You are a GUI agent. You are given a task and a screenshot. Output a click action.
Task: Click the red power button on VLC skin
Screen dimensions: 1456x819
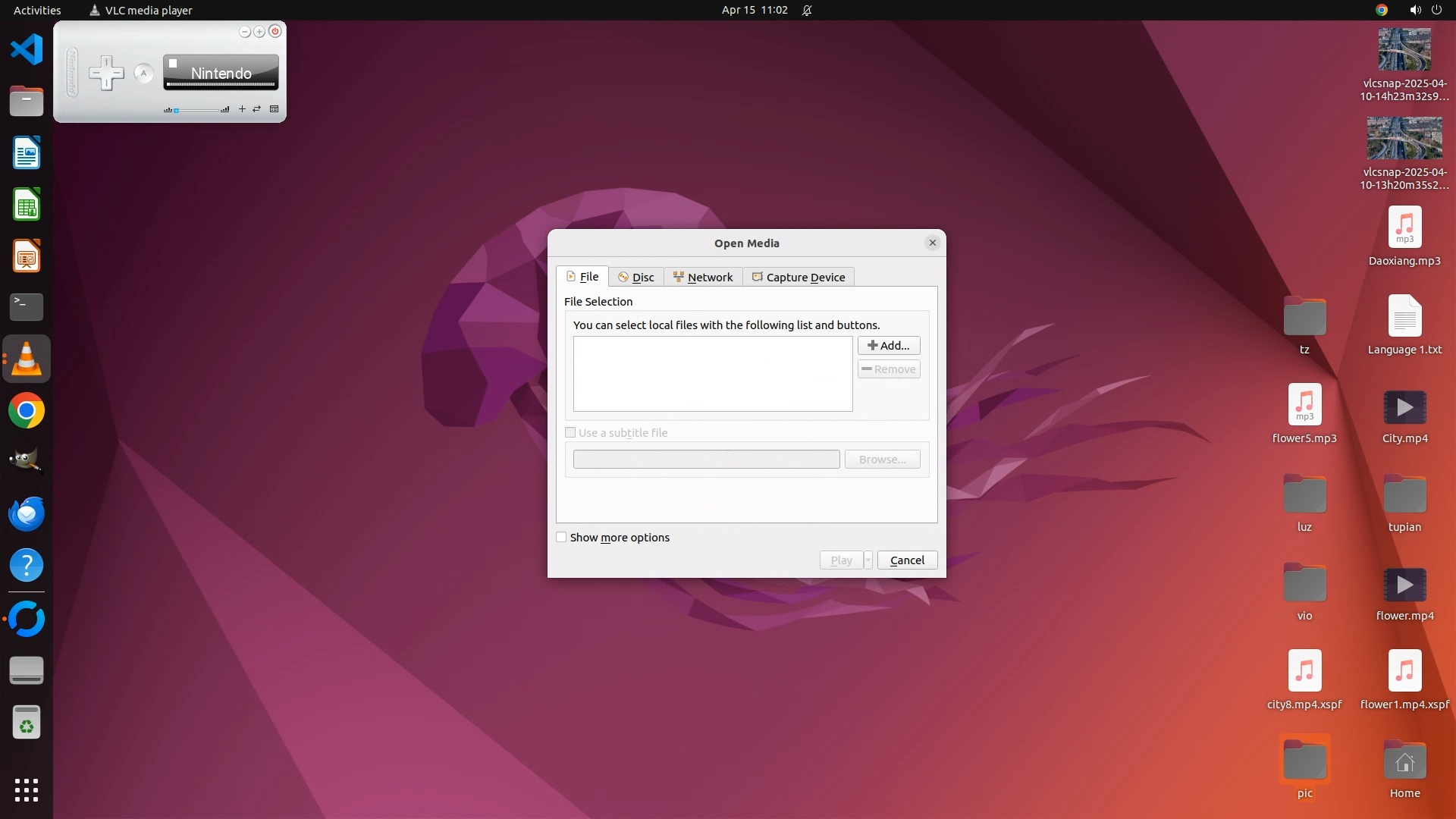click(x=275, y=31)
